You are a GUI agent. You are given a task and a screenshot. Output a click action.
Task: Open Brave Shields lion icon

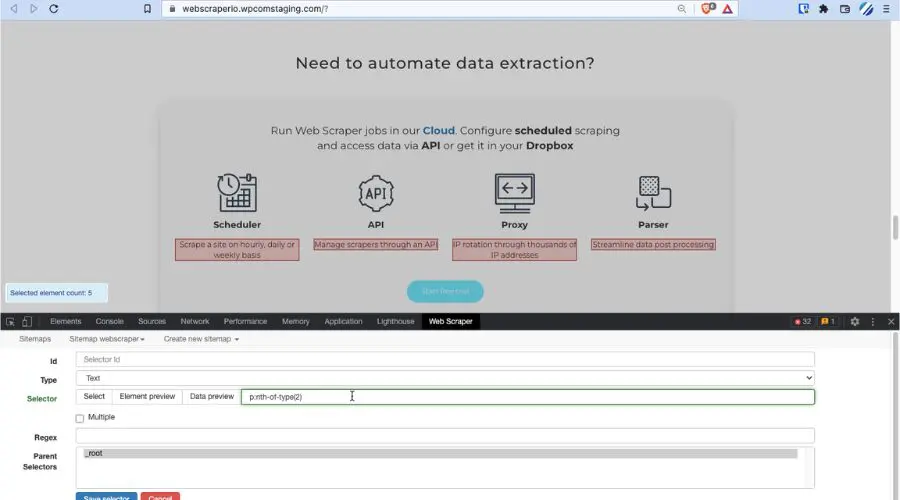coord(708,9)
